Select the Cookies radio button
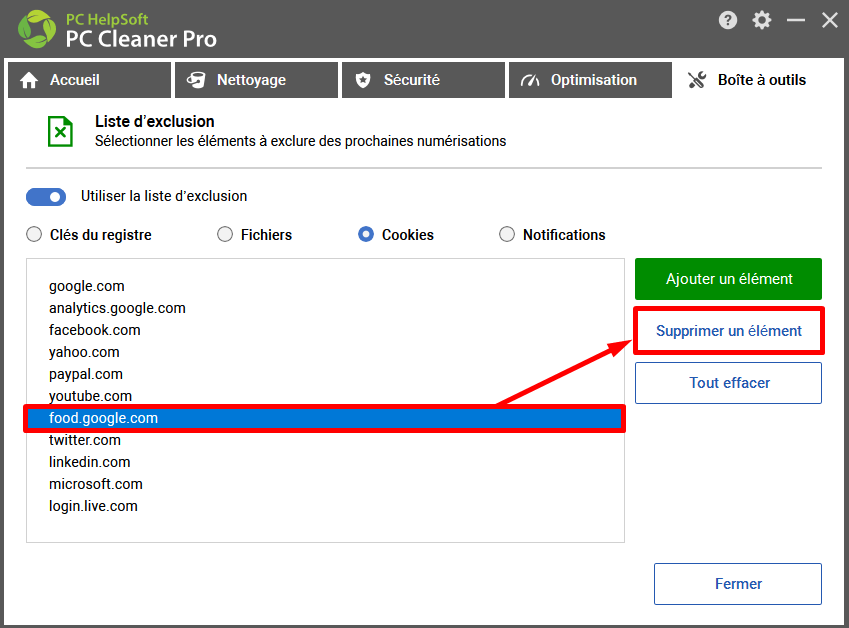The width and height of the screenshot is (849, 628). [366, 234]
